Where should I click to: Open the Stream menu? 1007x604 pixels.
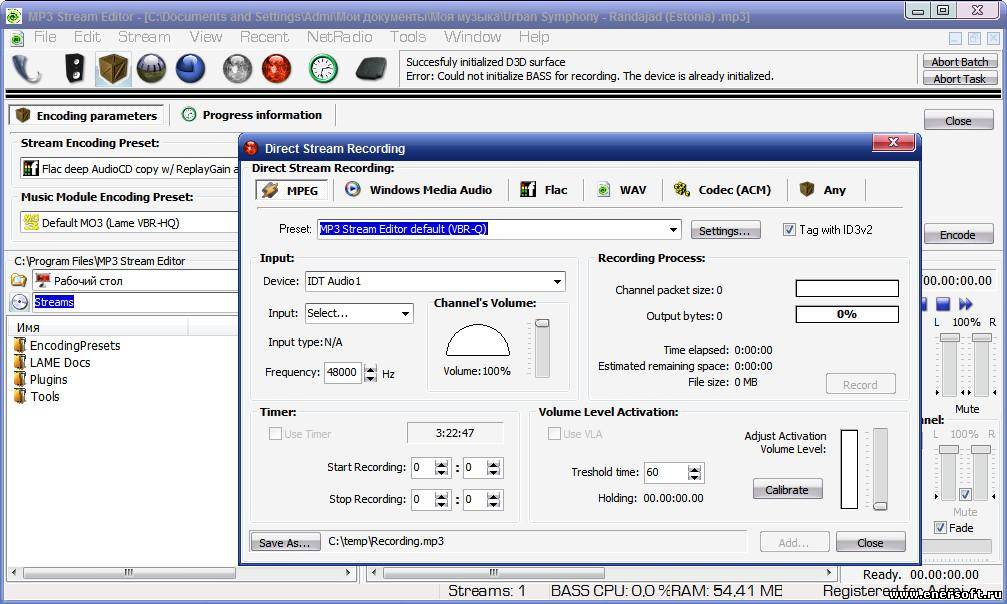click(x=144, y=37)
